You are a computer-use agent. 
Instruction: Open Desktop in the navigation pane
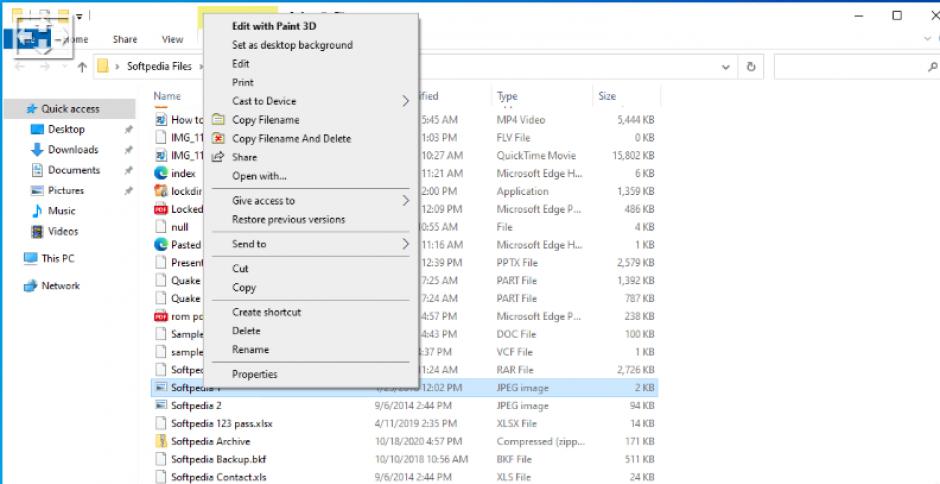point(66,129)
